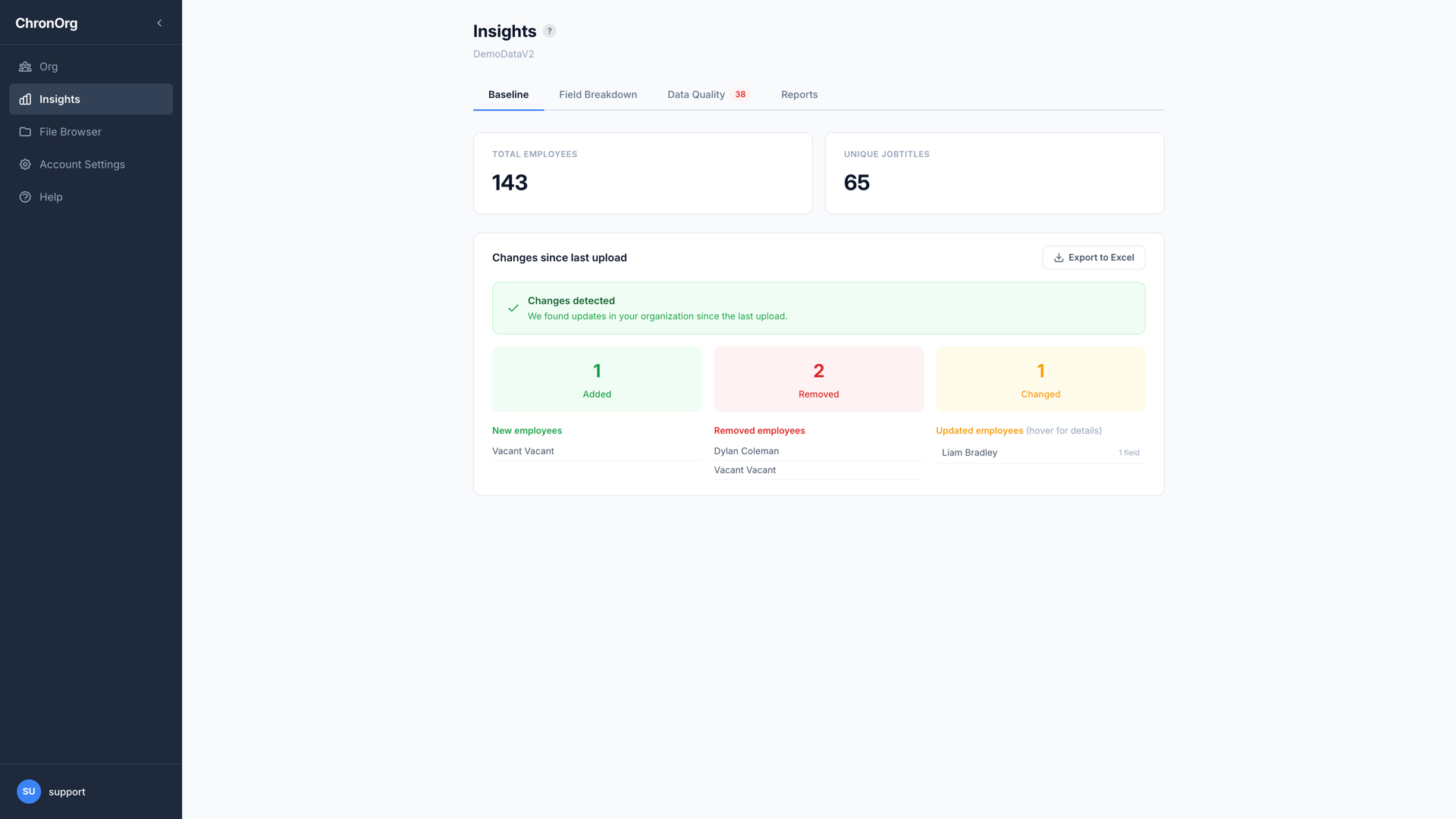1456x819 pixels.
Task: Click the 65 job titles value
Action: [857, 183]
